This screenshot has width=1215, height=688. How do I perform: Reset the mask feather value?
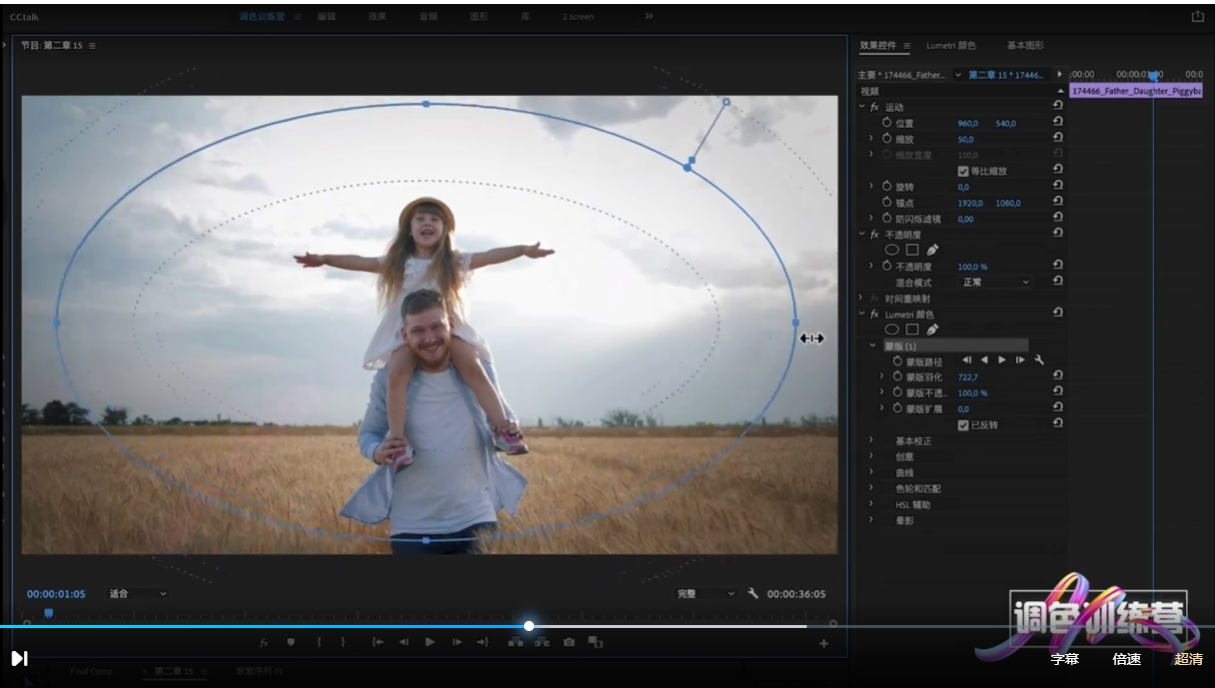[1058, 376]
